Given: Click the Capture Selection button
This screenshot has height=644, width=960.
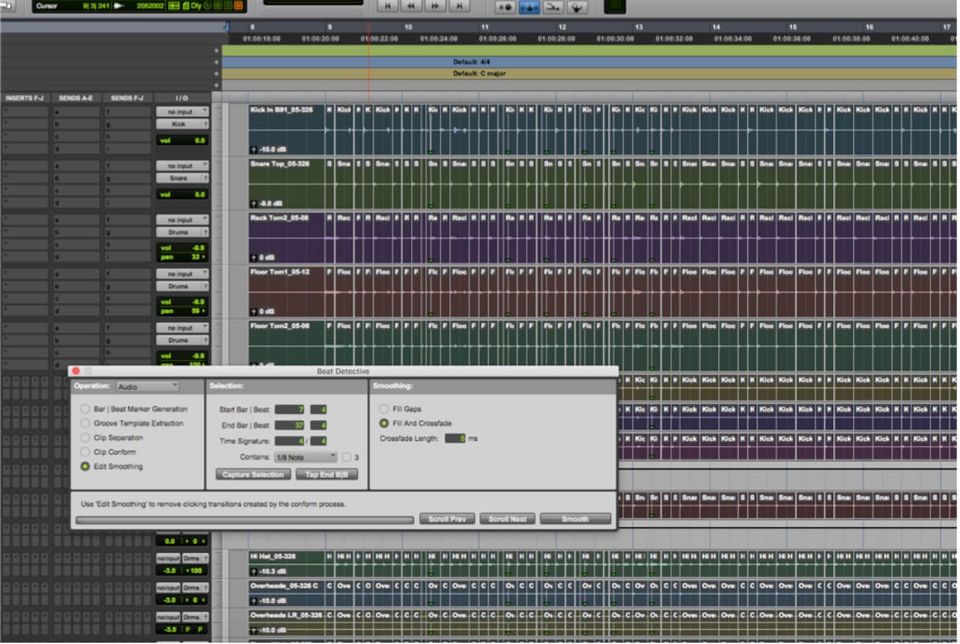Looking at the screenshot, I should (253, 474).
